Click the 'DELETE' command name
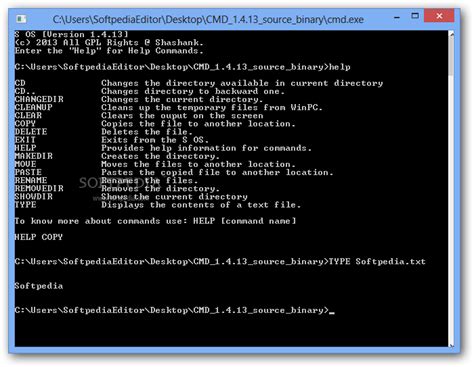The width and height of the screenshot is (474, 367). 31,132
